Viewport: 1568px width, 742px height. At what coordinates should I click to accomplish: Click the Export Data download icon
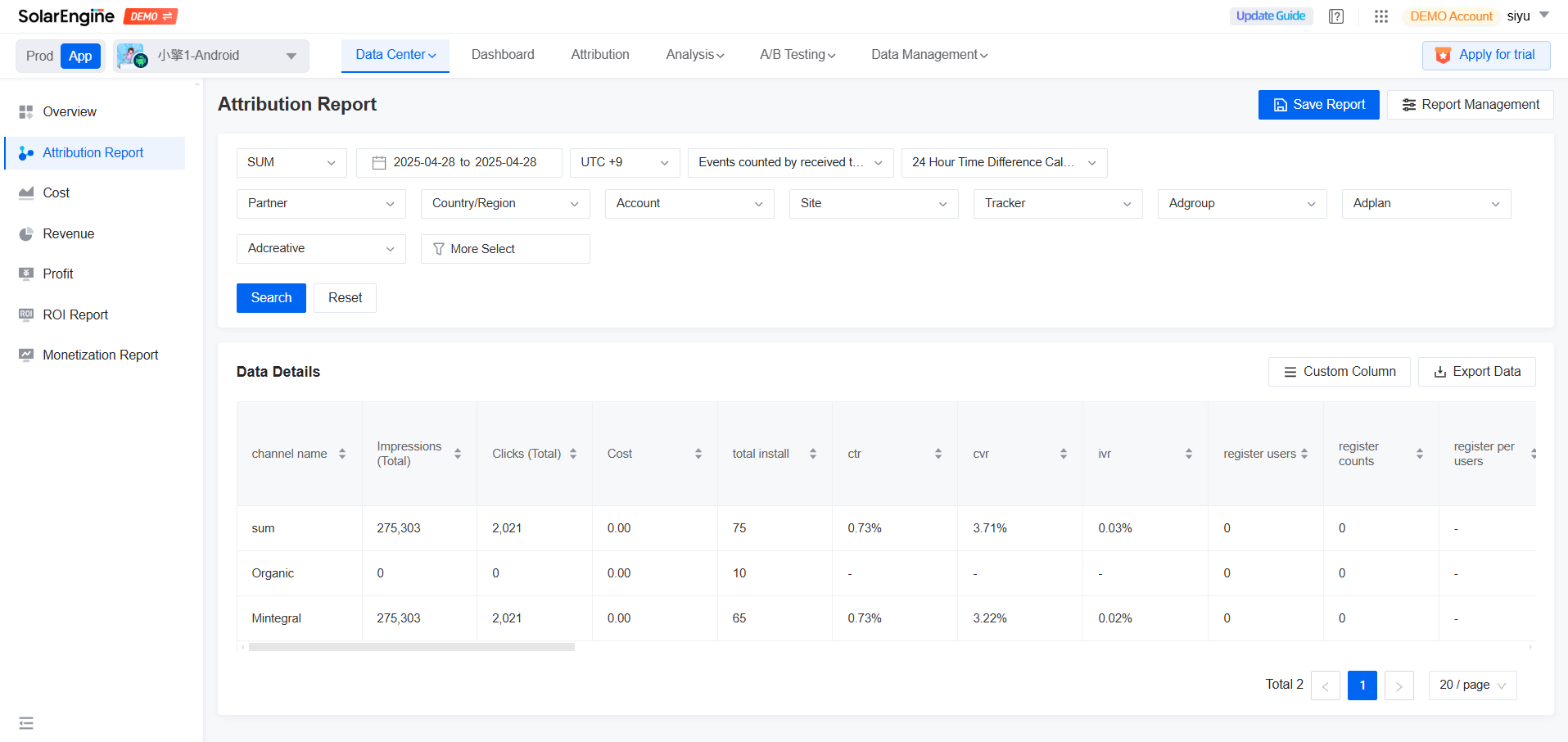point(1439,371)
